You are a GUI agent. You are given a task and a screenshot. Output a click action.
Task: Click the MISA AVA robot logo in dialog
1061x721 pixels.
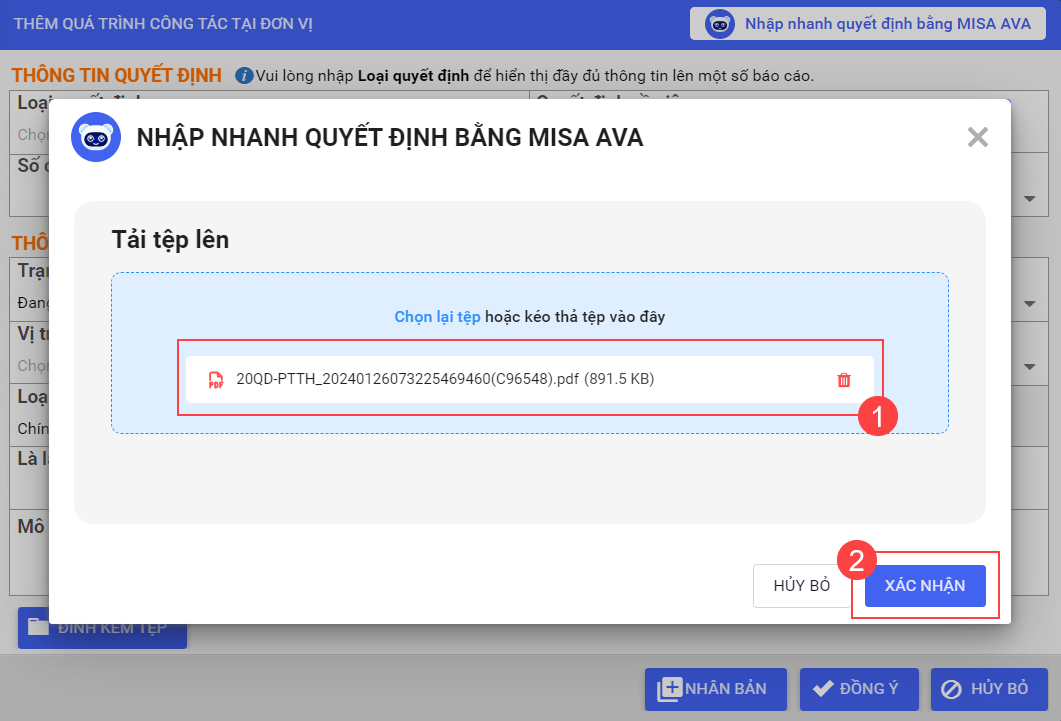tap(96, 137)
